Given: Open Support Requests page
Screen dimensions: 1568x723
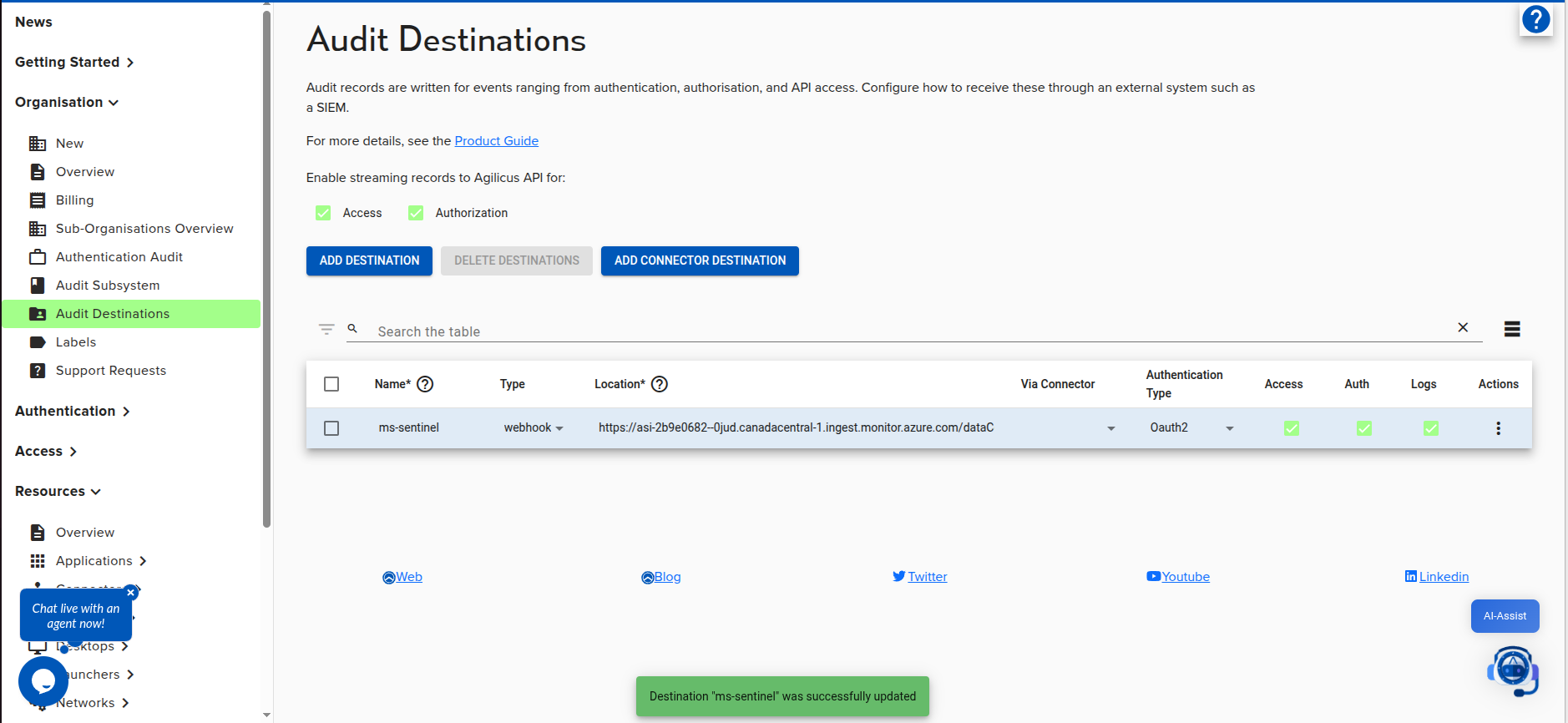Looking at the screenshot, I should (111, 371).
